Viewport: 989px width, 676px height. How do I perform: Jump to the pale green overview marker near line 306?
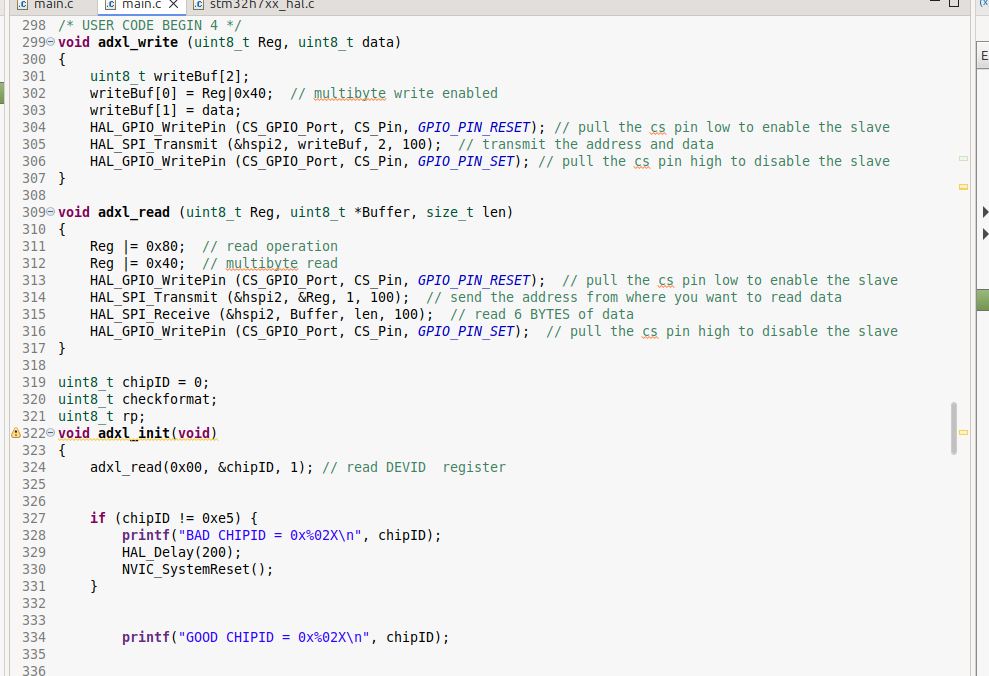point(963,158)
